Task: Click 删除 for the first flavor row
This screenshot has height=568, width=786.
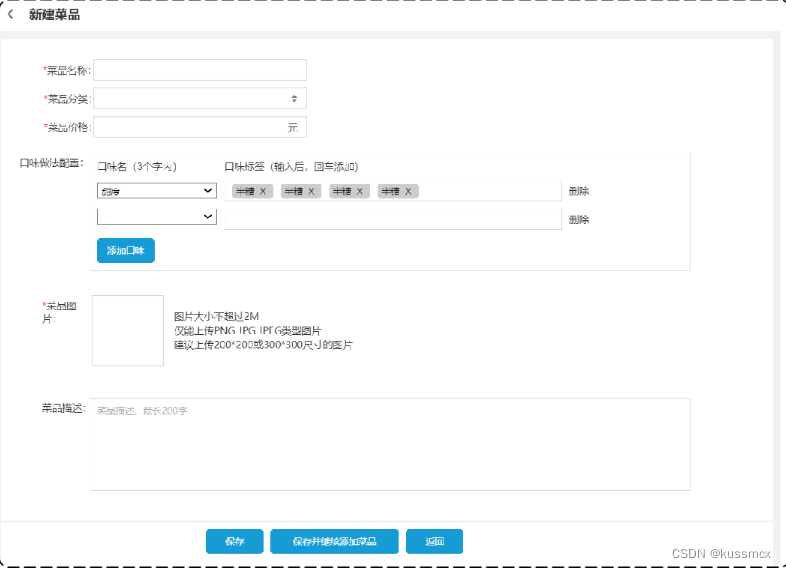Action: tap(578, 191)
